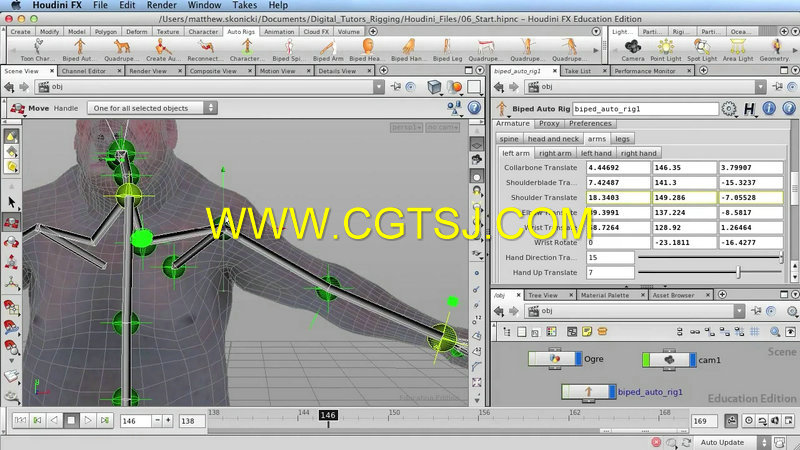
Task: Add new tab in the network pane
Action: tap(722, 294)
